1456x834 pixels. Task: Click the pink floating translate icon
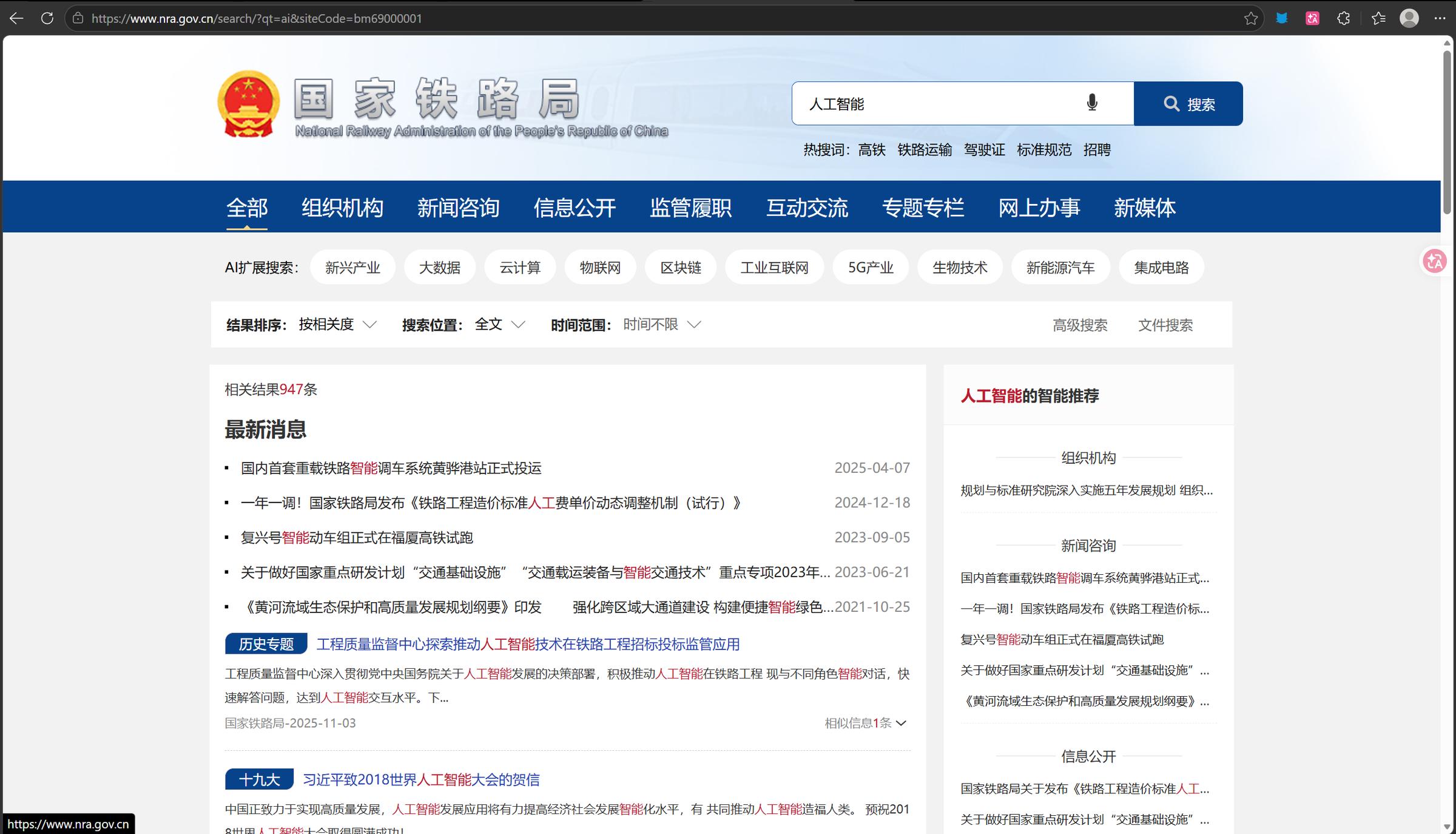pos(1435,262)
